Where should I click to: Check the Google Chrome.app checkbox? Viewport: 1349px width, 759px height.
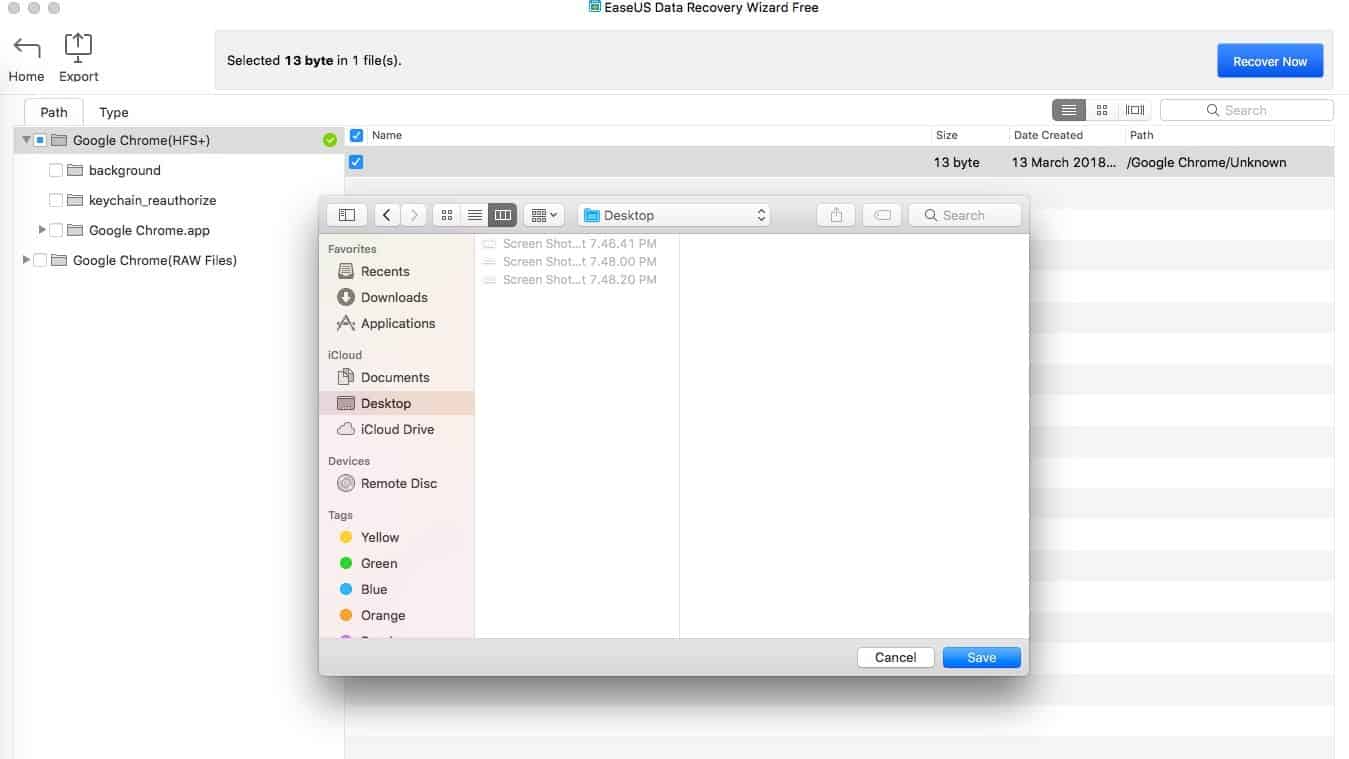tap(56, 230)
